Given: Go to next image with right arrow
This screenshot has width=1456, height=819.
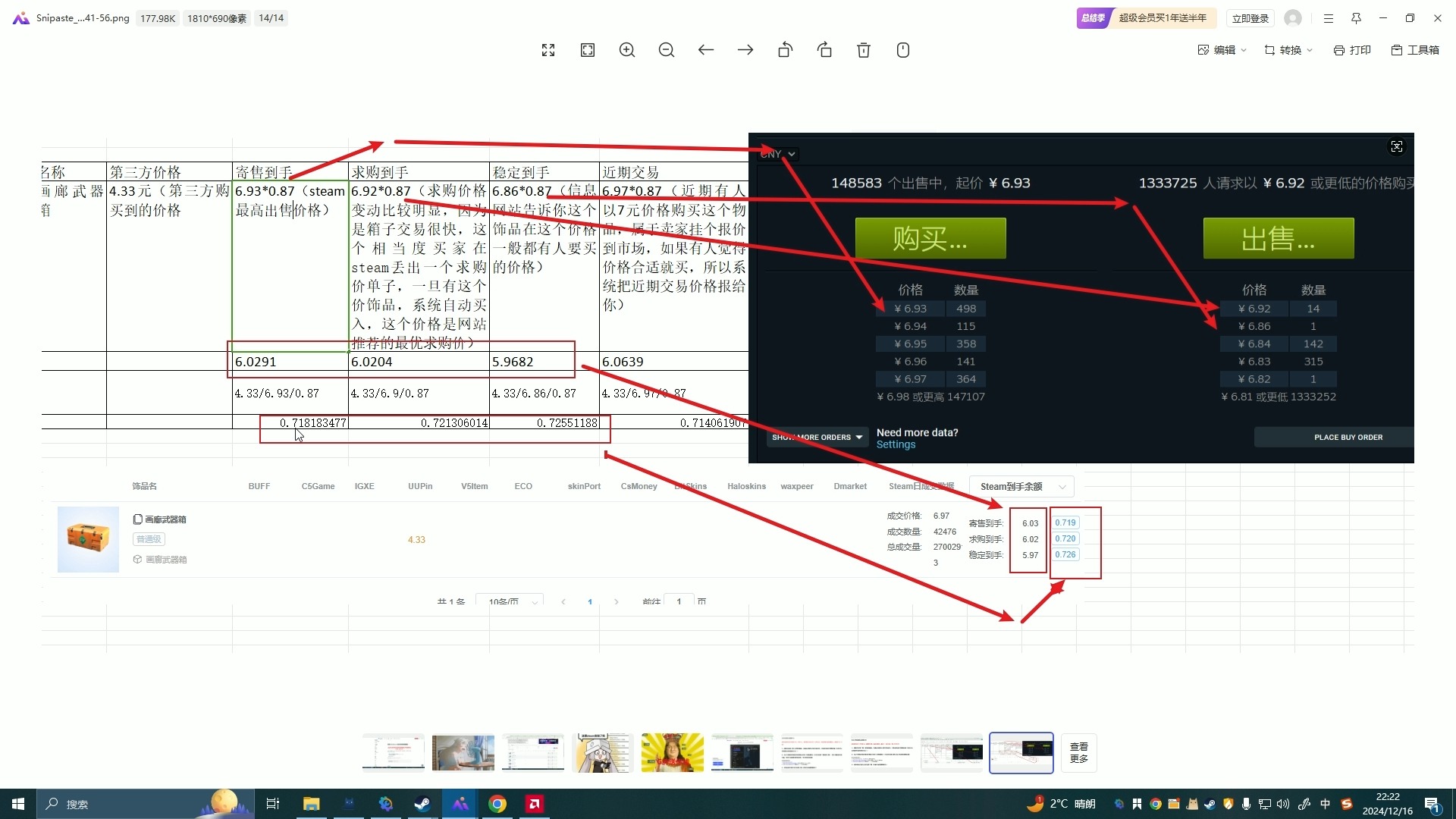Looking at the screenshot, I should 745,50.
